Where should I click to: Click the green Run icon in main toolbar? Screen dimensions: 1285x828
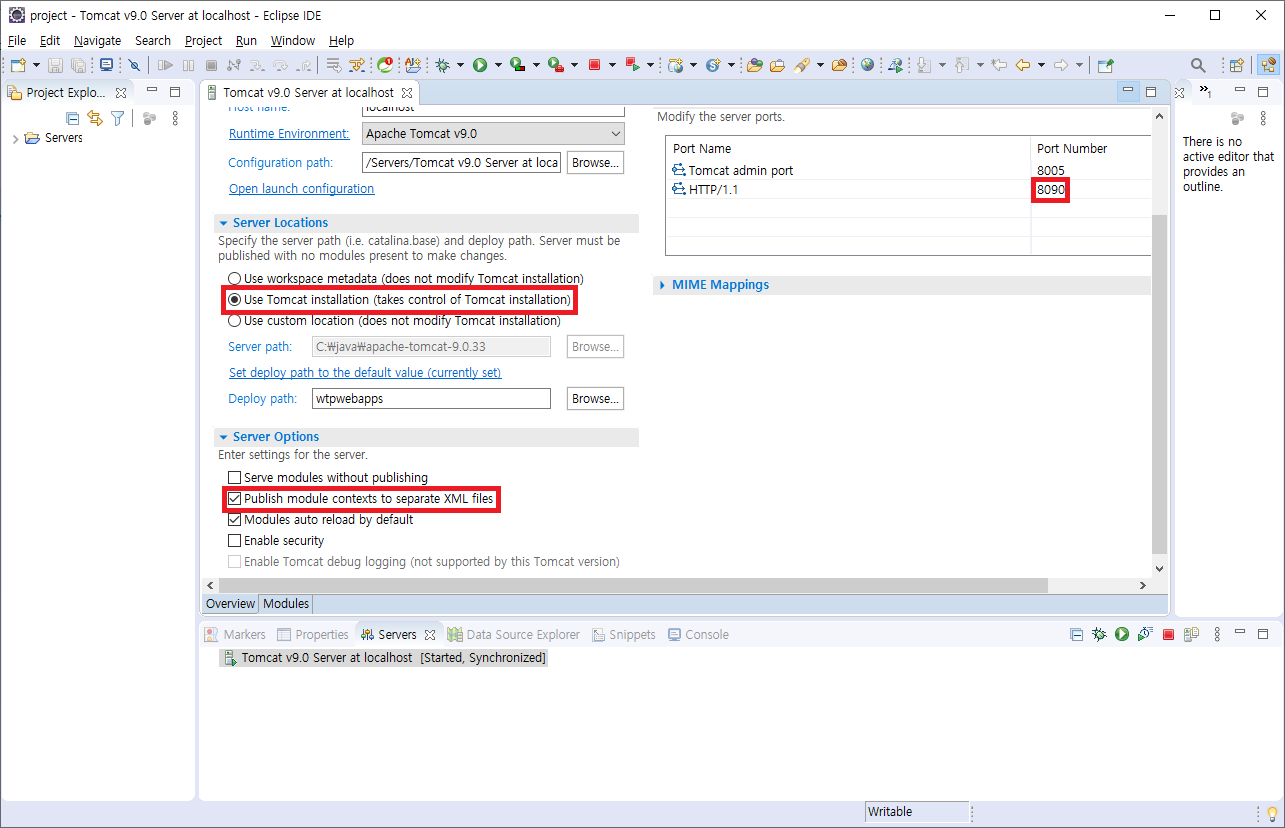tap(480, 65)
